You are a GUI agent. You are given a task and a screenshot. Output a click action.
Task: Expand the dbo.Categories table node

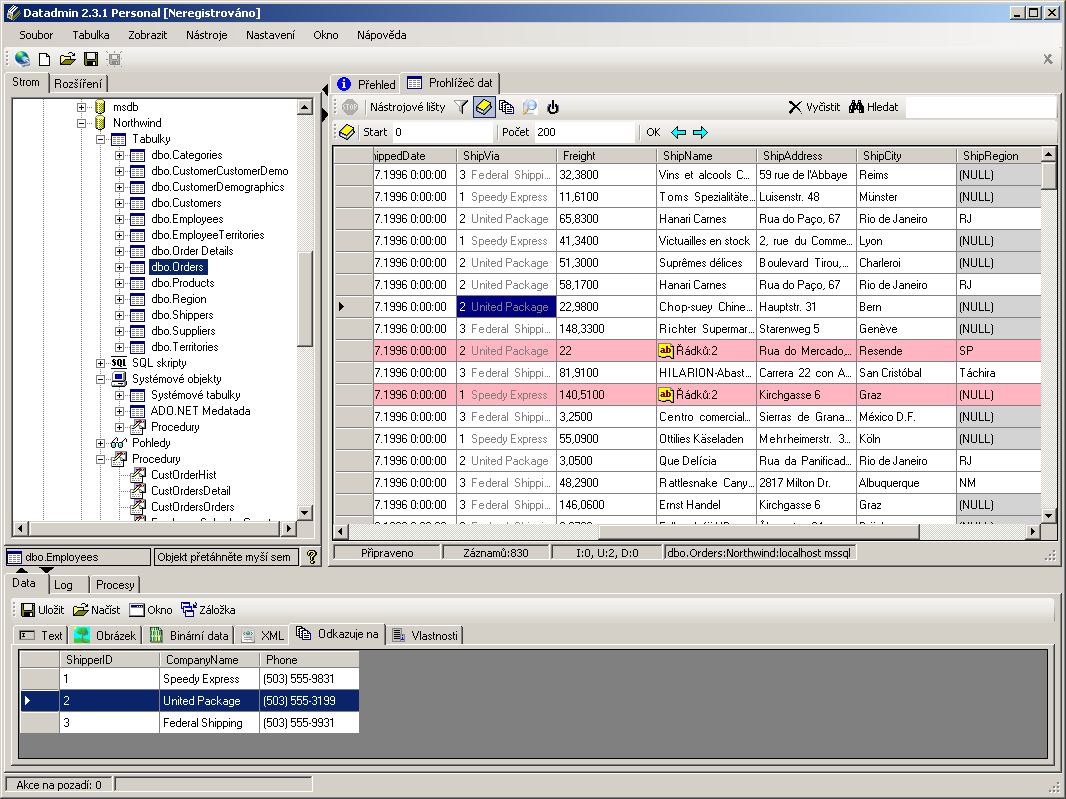[119, 155]
